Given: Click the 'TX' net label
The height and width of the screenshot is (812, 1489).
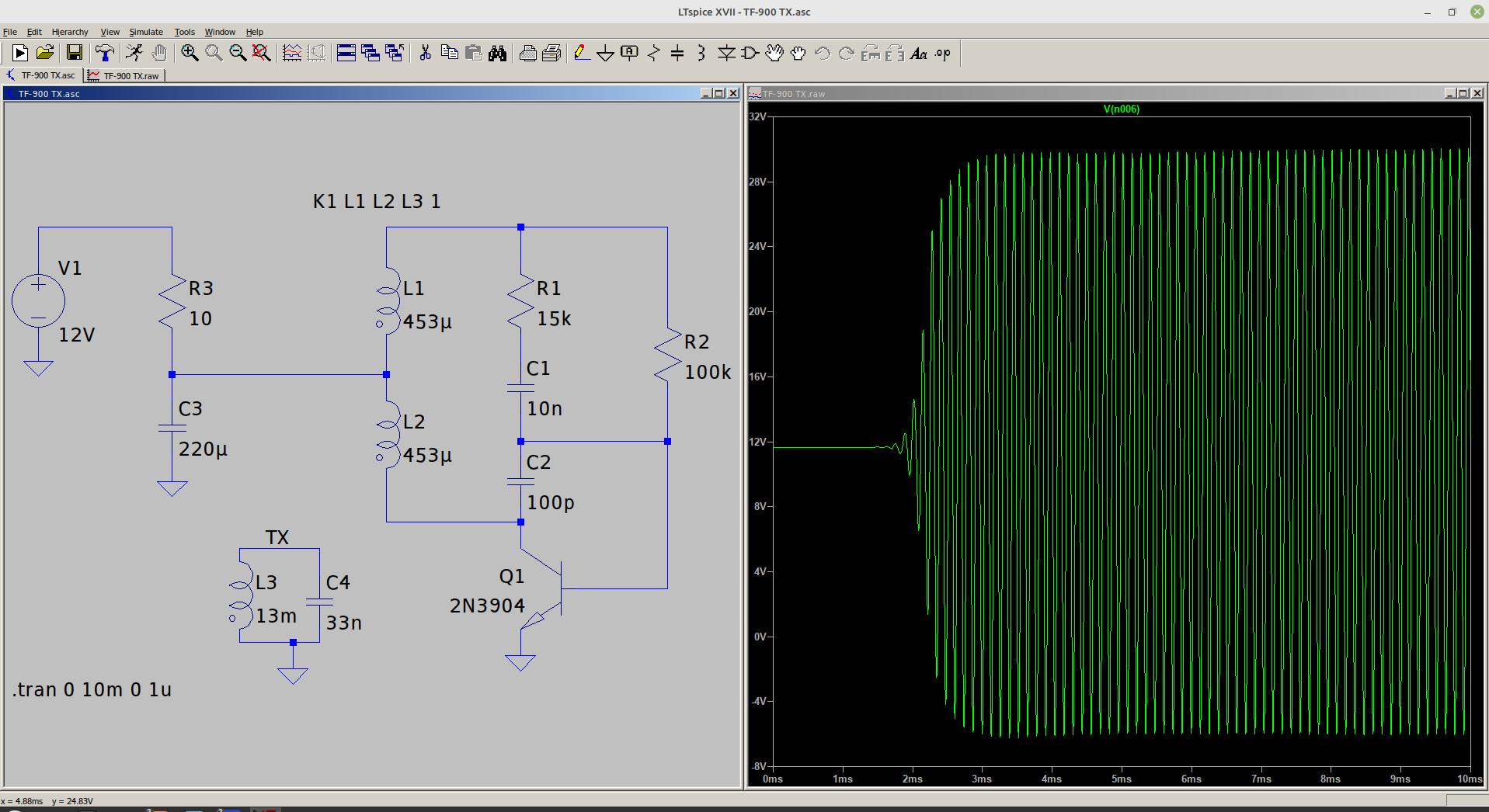Looking at the screenshot, I should tap(277, 537).
